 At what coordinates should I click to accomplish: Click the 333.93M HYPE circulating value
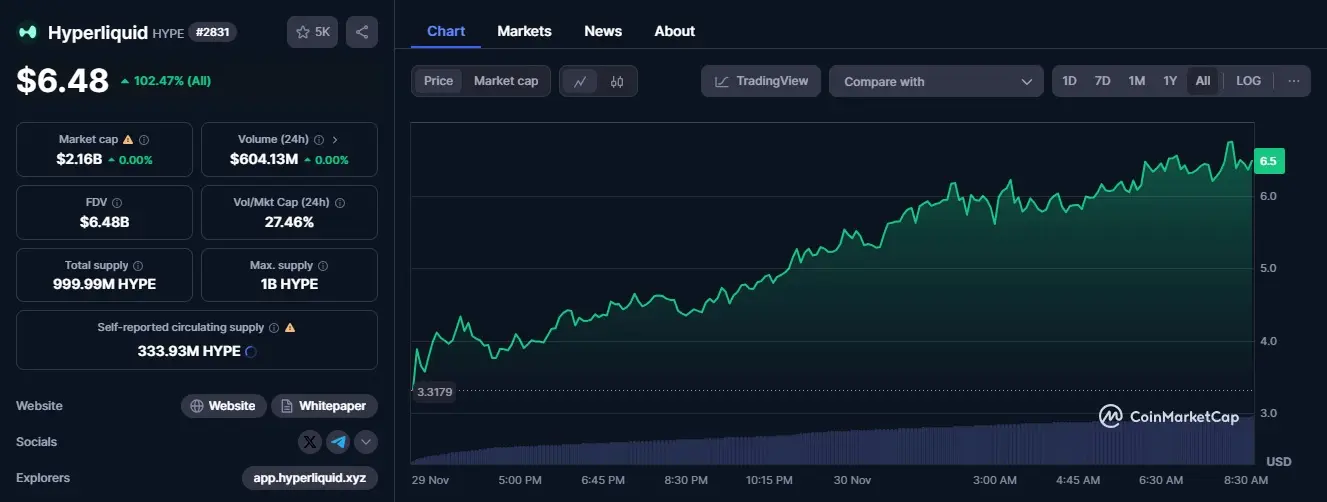tap(189, 351)
